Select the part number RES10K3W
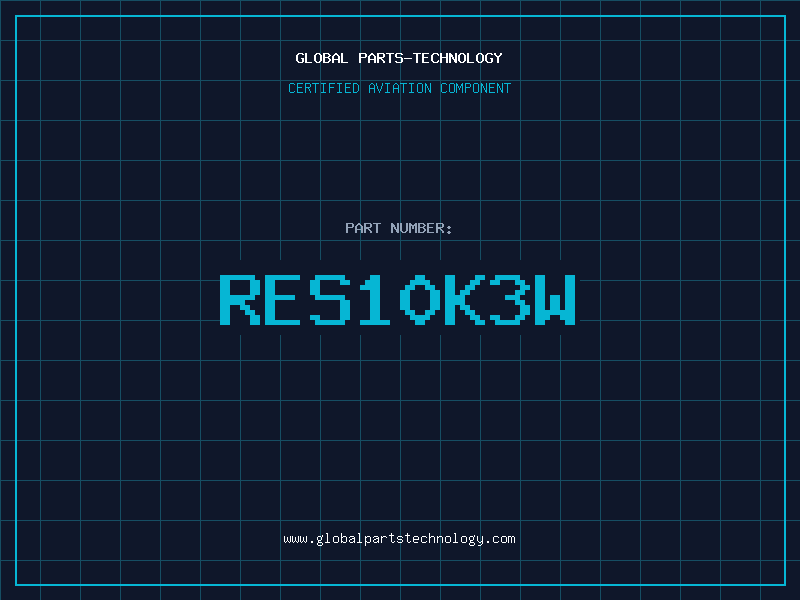 point(398,299)
